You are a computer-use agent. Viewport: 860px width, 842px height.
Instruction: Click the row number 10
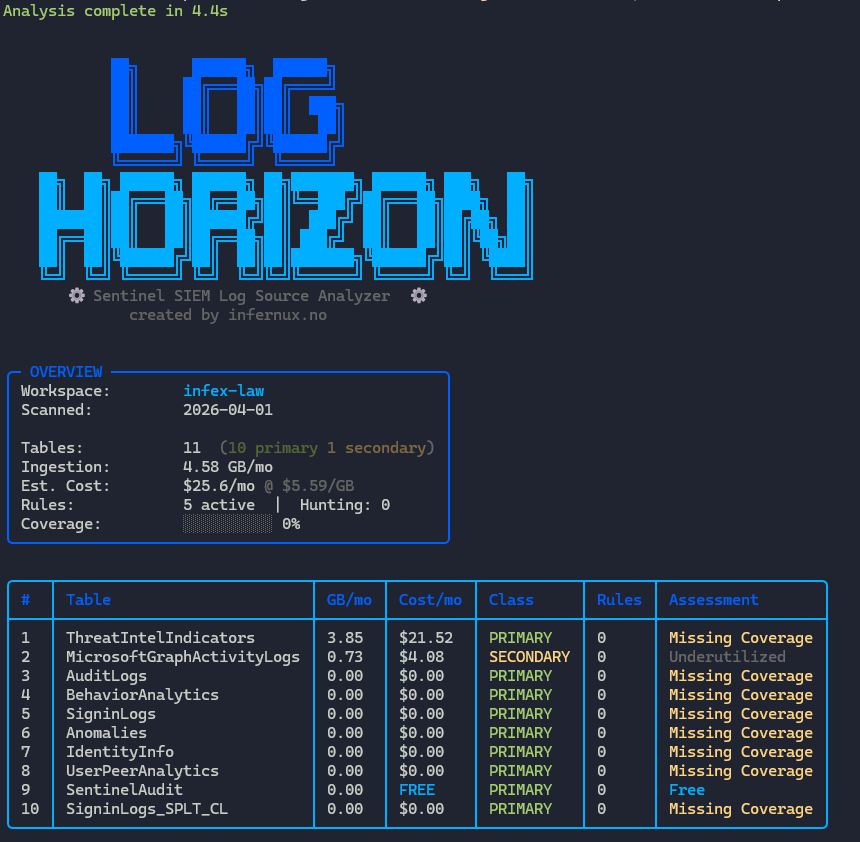coord(30,809)
